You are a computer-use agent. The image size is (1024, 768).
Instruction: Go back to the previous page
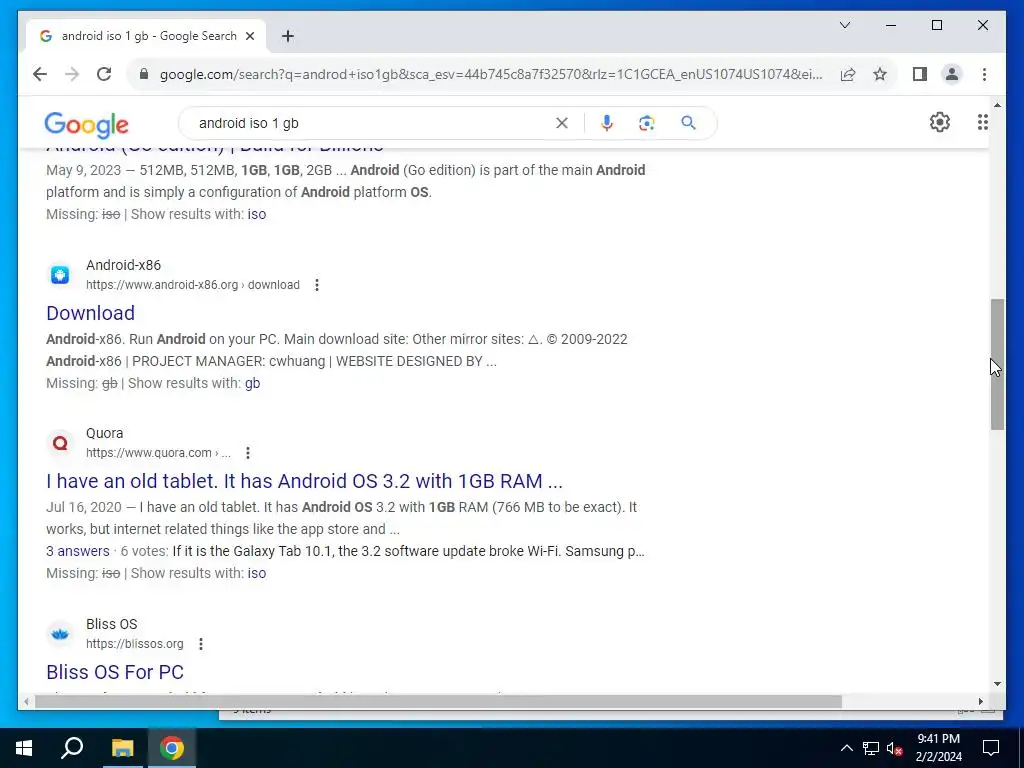[x=40, y=74]
